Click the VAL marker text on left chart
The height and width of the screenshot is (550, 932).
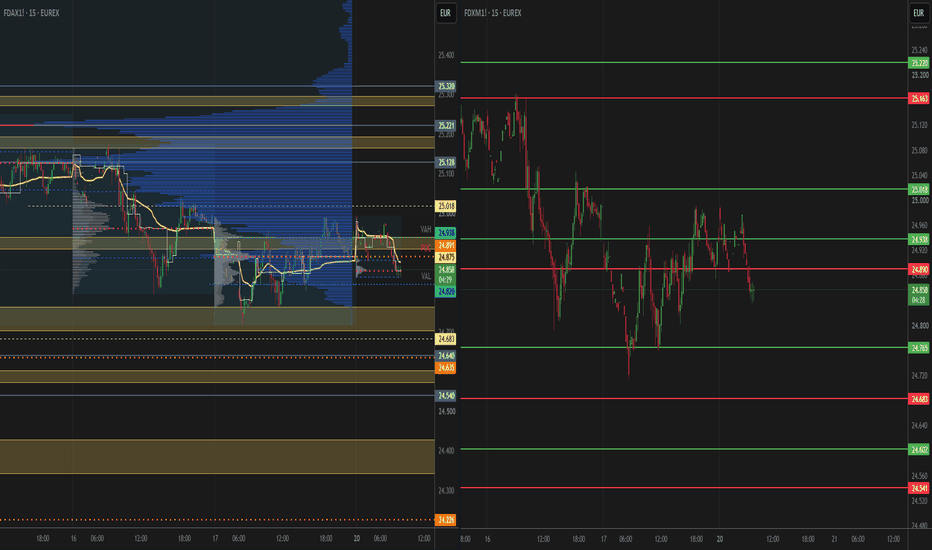pos(426,276)
